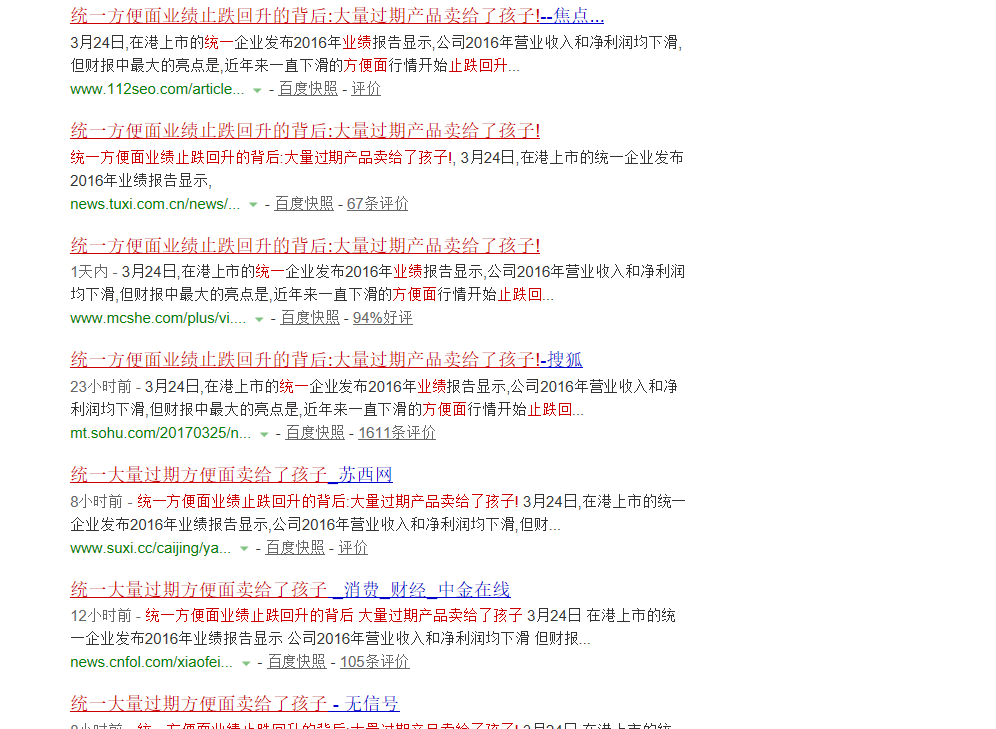Open 百度快照 for the 112seo.com result

click(x=308, y=89)
